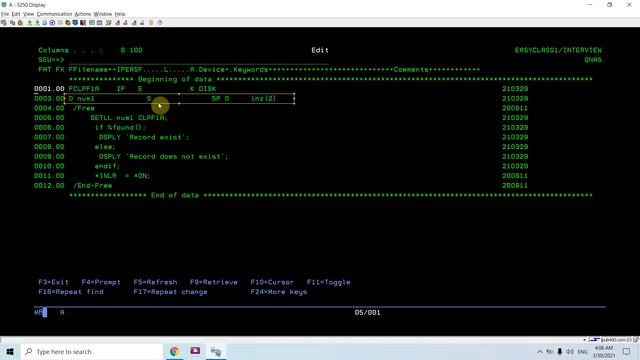This screenshot has width=640, height=360.
Task: Click the green arrow icon beside Paste
Action: click(x=29, y=22)
